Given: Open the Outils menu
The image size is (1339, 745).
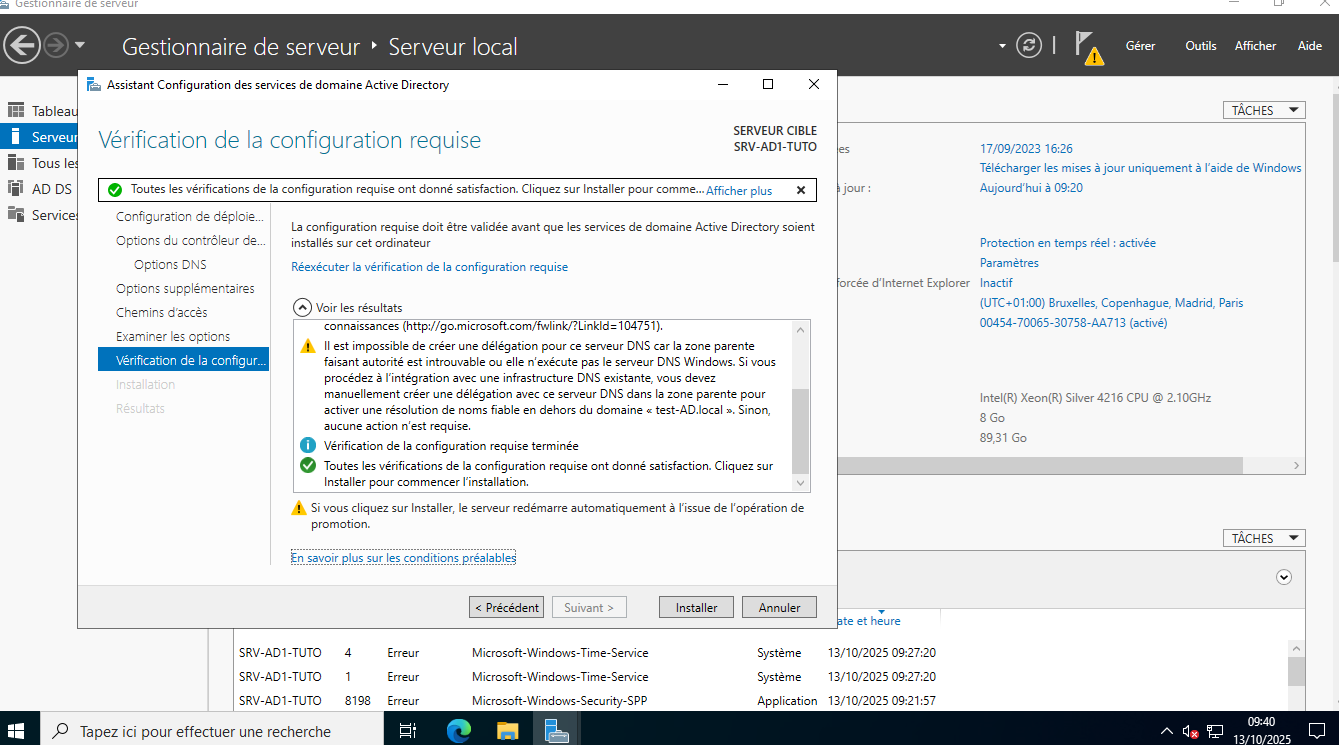Looking at the screenshot, I should (1200, 46).
